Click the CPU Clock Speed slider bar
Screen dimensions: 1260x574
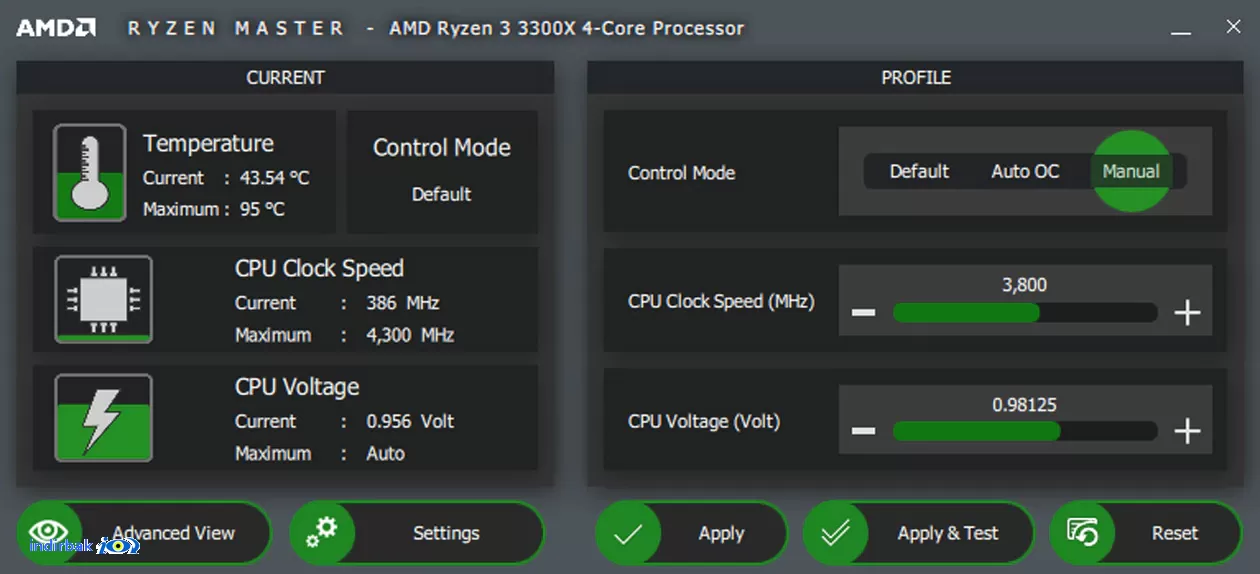pos(1025,313)
